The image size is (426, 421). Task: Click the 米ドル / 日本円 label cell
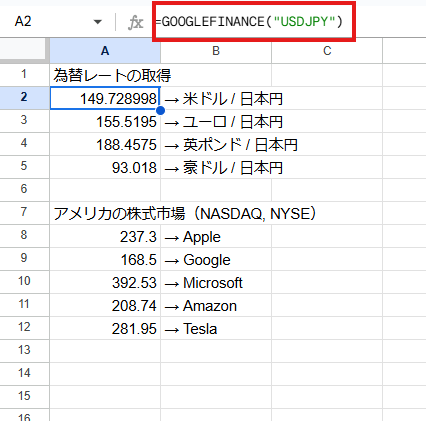(216, 98)
